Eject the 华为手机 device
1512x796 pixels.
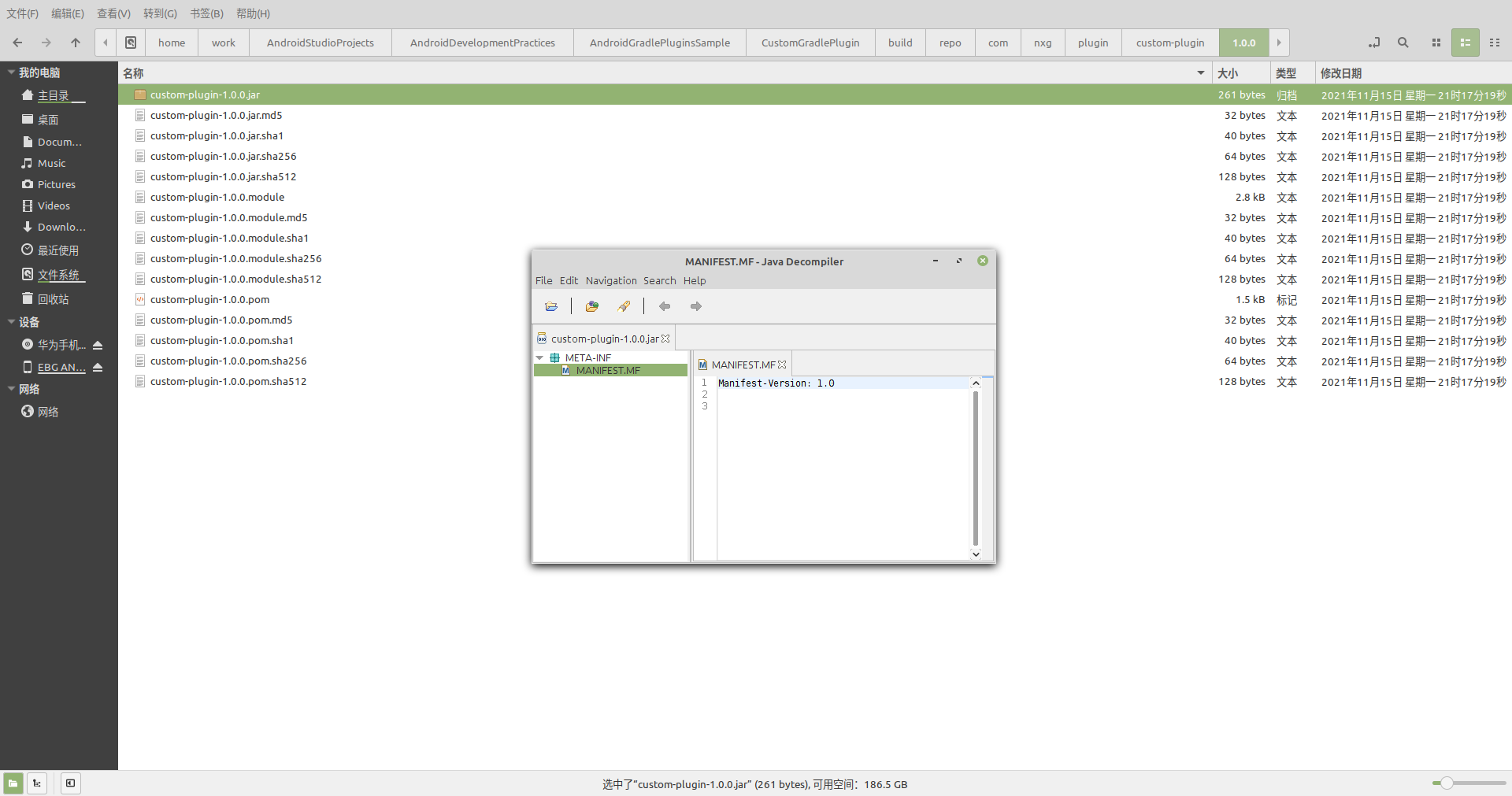coord(98,345)
